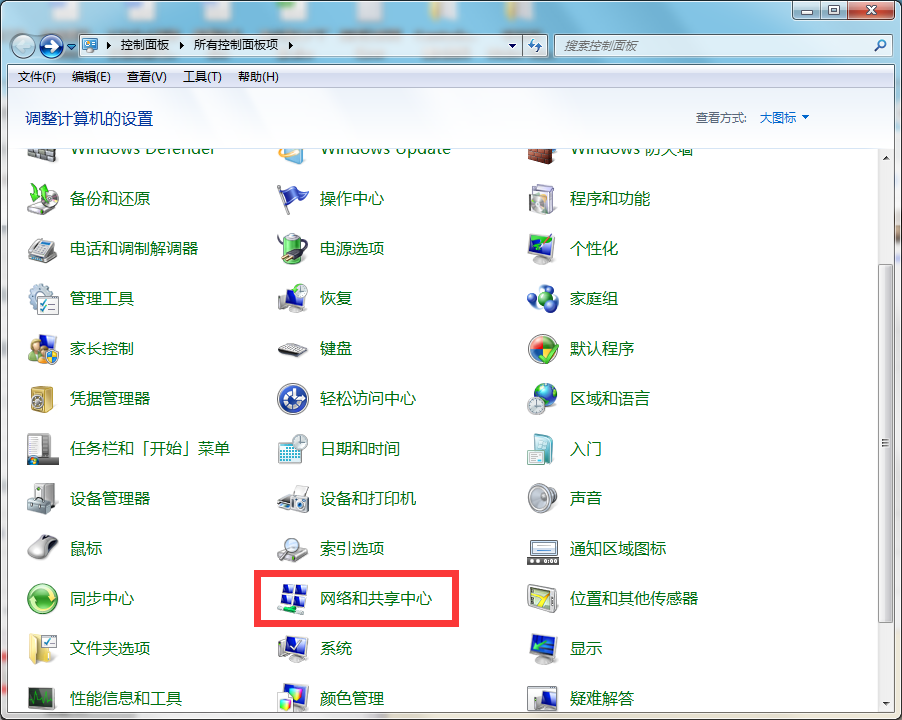Click the 凭据管理器 safe icon

41,399
